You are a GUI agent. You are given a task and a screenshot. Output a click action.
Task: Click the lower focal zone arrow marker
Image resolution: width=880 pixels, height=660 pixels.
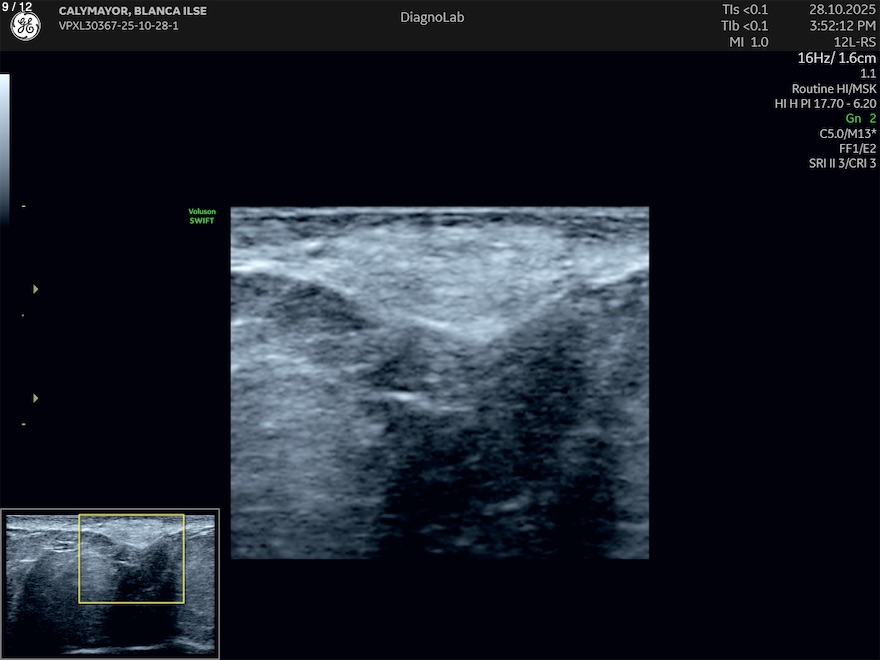click(x=36, y=398)
